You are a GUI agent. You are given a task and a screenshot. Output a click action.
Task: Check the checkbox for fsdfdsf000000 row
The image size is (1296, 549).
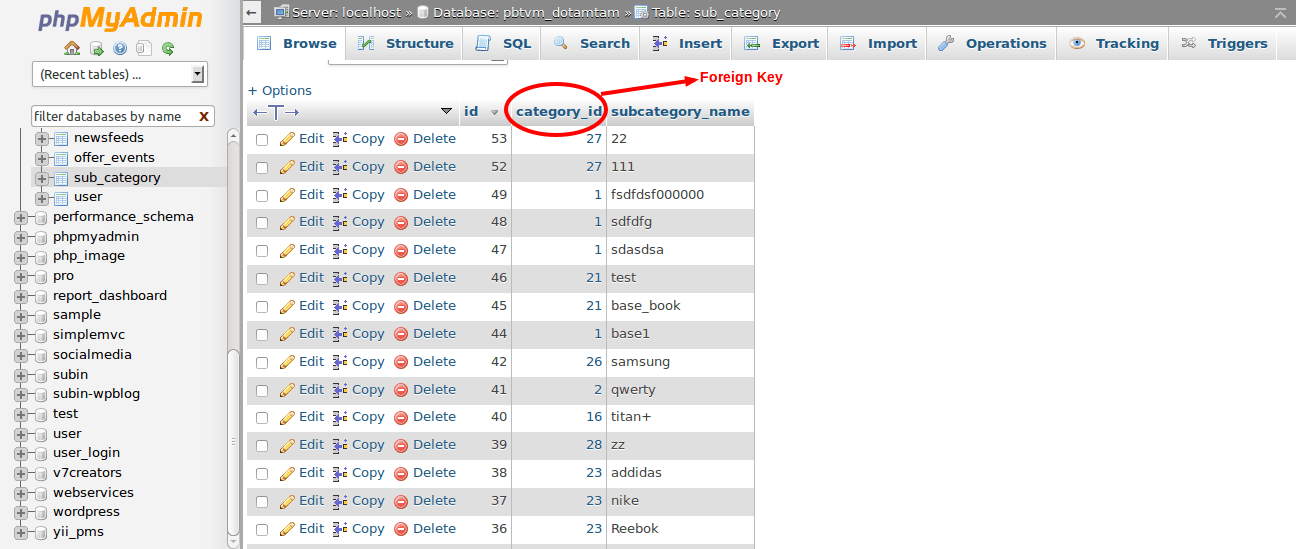tap(262, 196)
